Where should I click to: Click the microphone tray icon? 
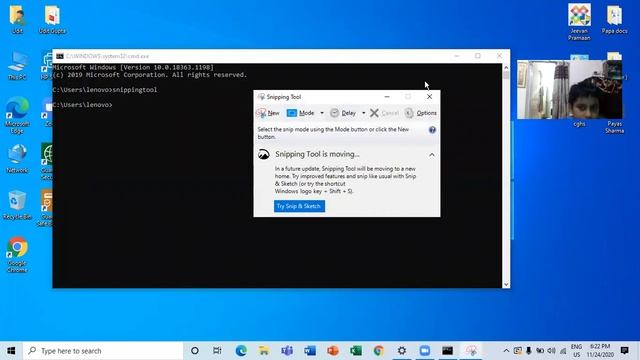(x=529, y=351)
